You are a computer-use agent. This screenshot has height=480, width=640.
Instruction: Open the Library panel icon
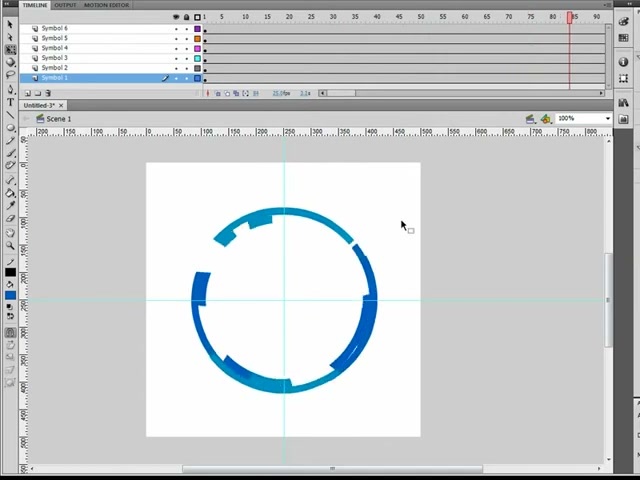tap(623, 103)
